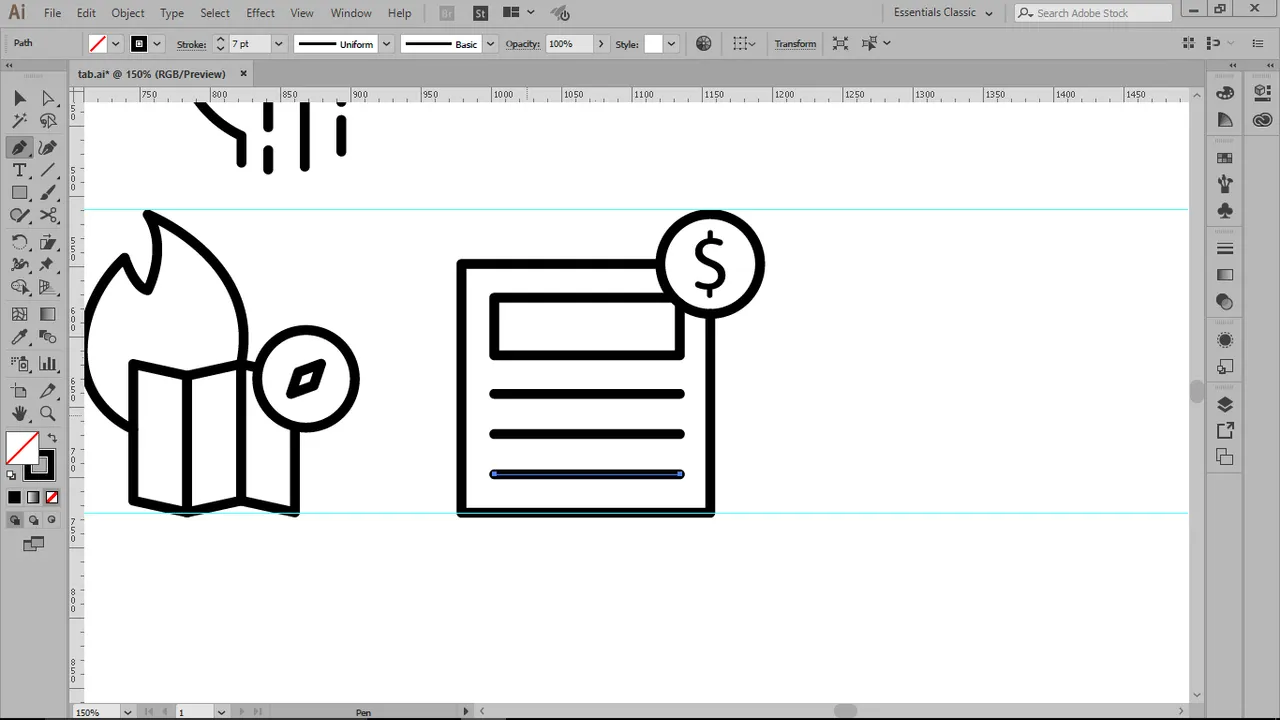1280x720 pixels.
Task: Choose the Lasso tool
Action: 47,121
